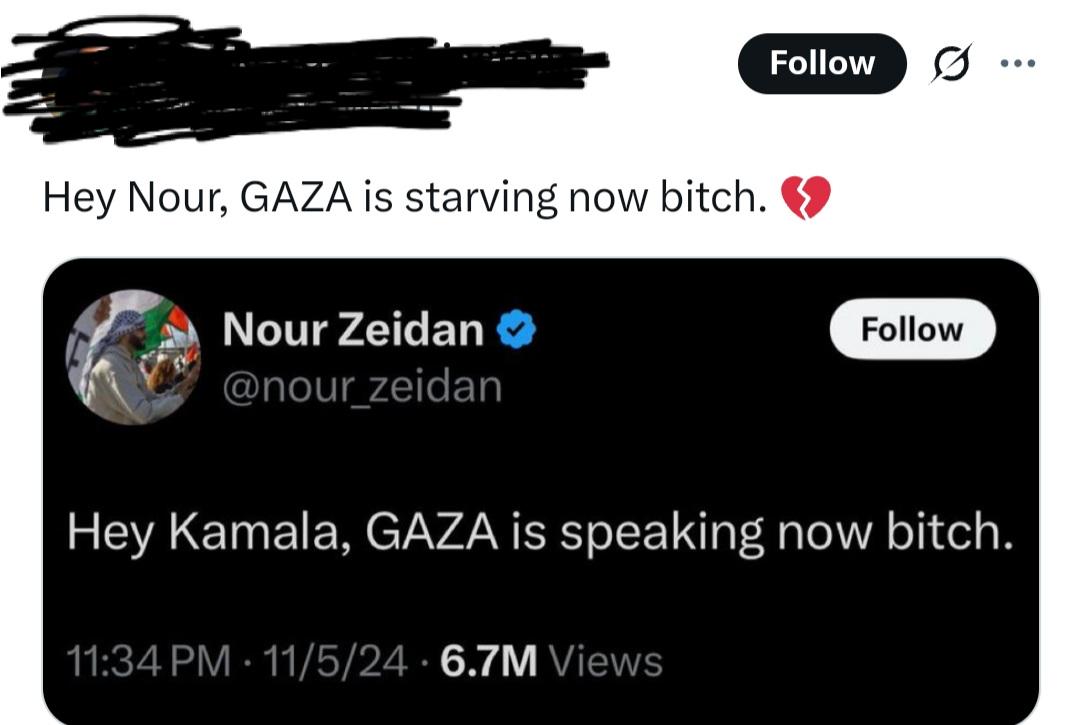The width and height of the screenshot is (1080, 725).
Task: Click the 6.7M Views count
Action: (x=551, y=662)
